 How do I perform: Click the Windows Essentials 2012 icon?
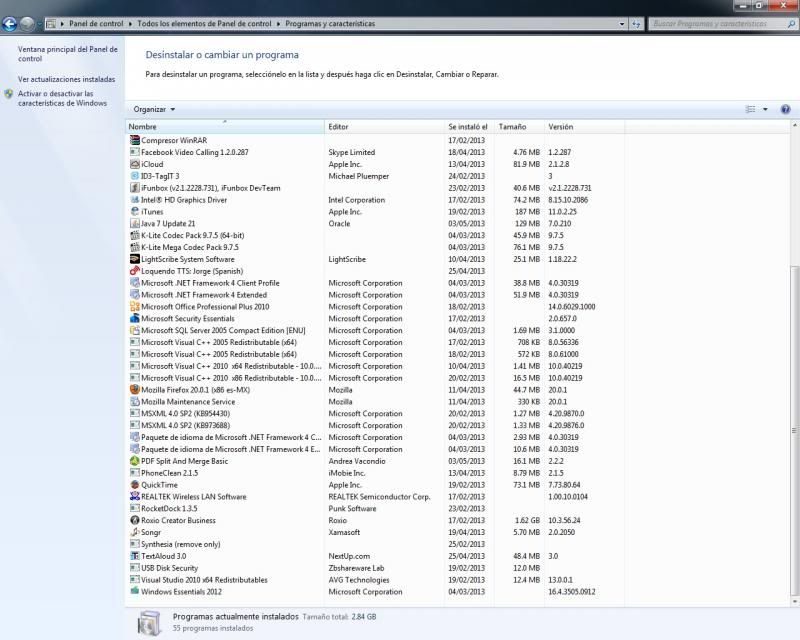point(135,591)
